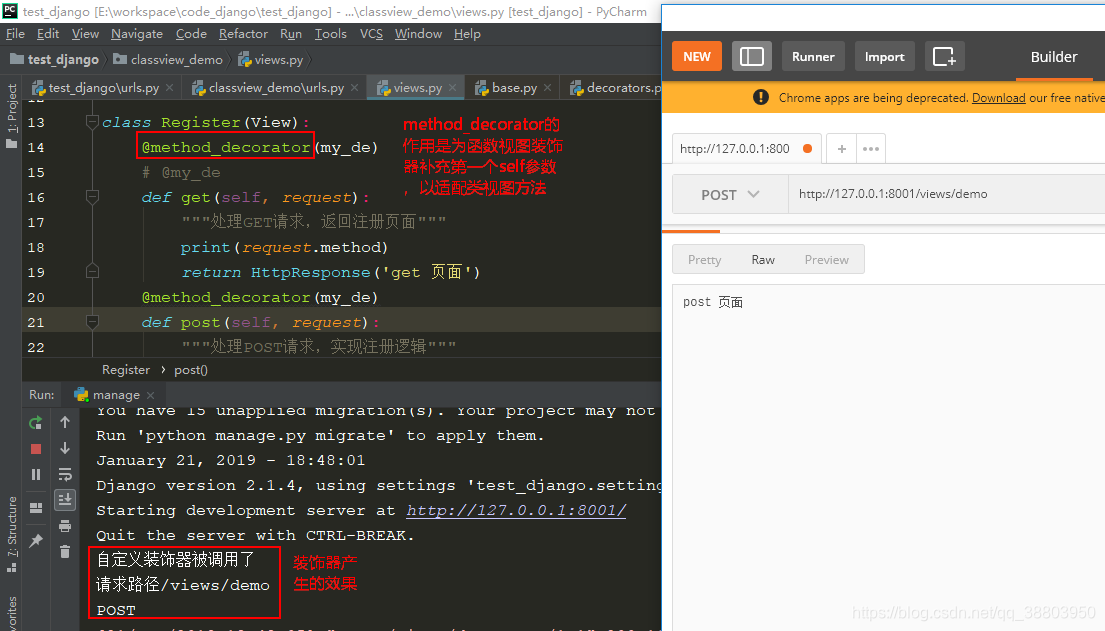Pause the run console output
The image size is (1105, 631).
[x=36, y=474]
